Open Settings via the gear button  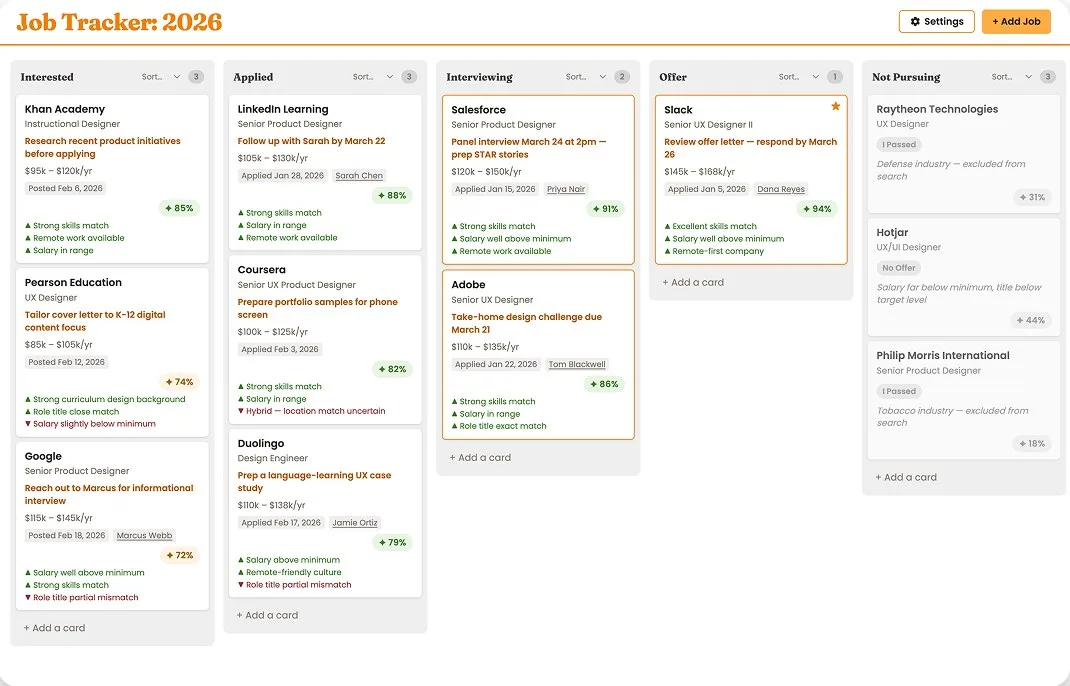coord(936,22)
